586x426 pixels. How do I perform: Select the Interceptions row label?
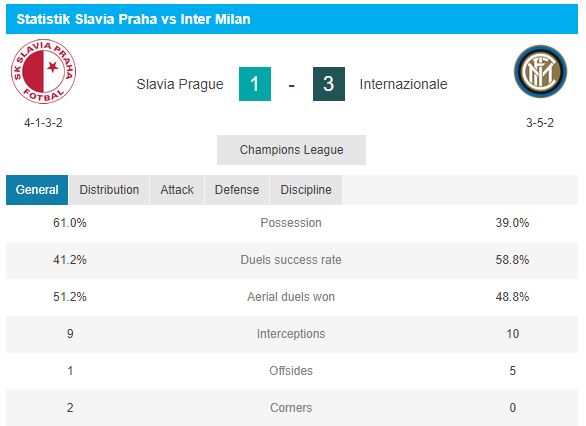[x=291, y=334]
